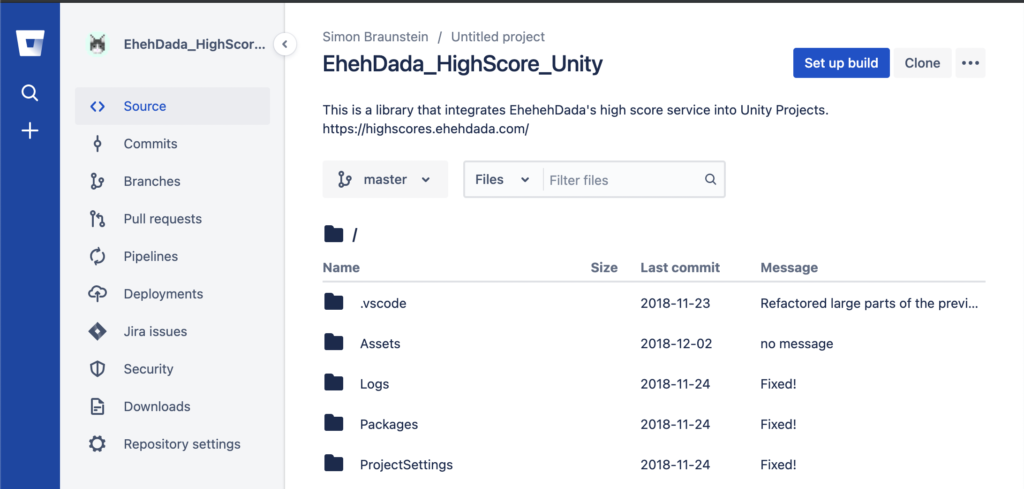Click the Size column header
1024x489 pixels.
coord(604,268)
